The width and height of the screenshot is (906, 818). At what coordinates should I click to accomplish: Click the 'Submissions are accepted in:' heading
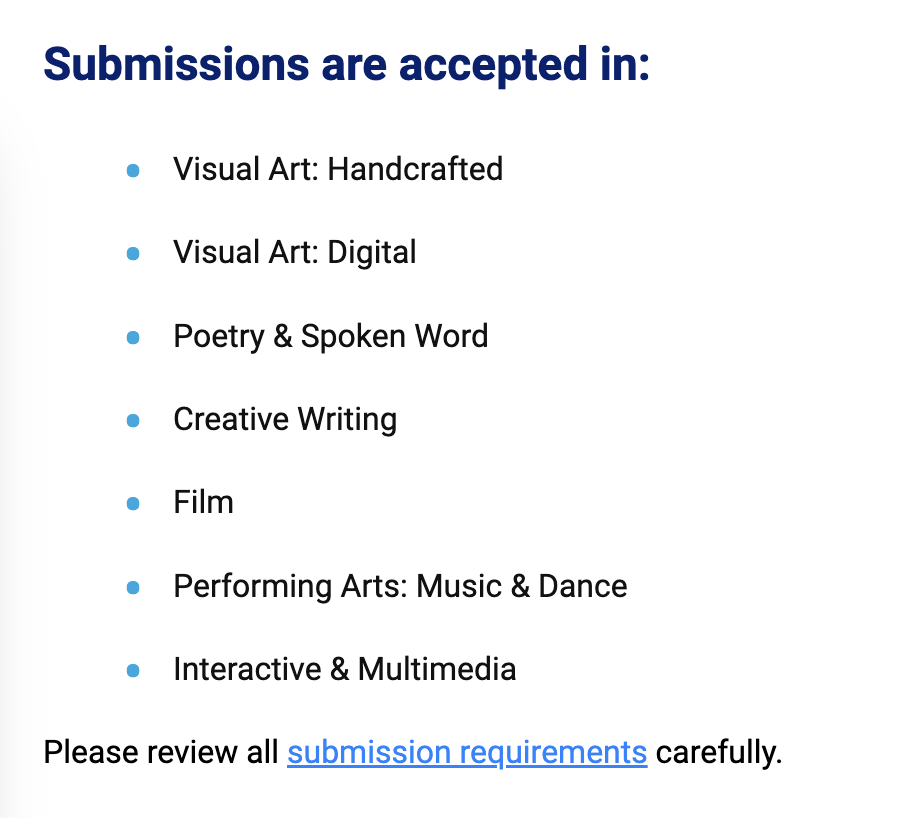pyautogui.click(x=346, y=64)
